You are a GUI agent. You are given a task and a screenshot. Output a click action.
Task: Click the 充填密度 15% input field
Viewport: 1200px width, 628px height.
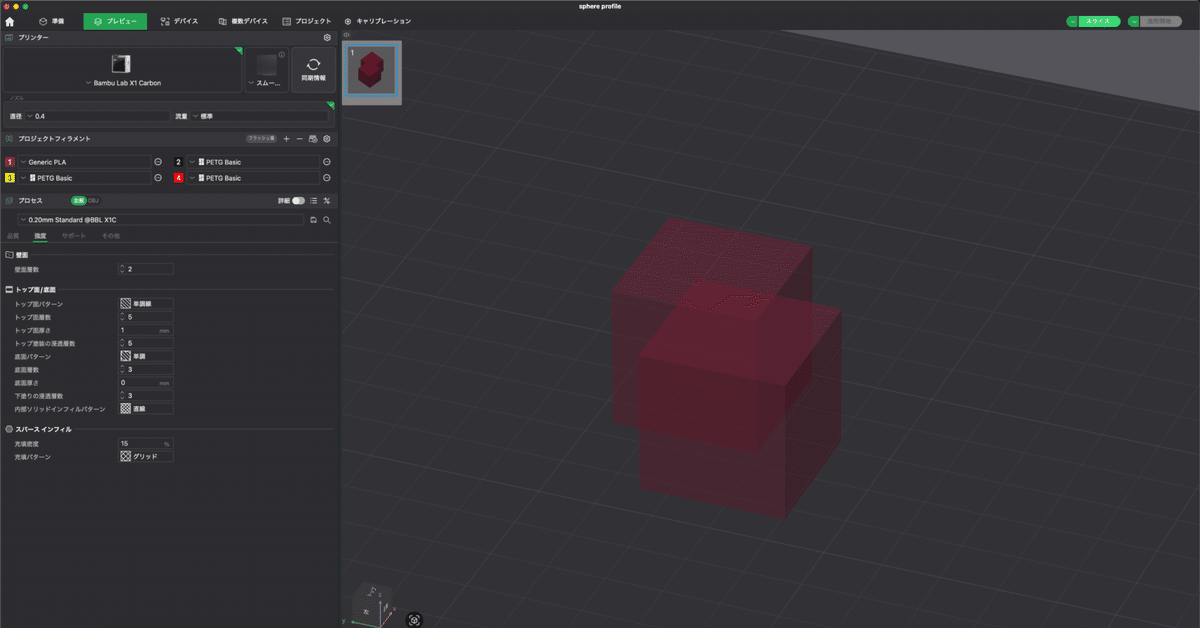[x=146, y=443]
